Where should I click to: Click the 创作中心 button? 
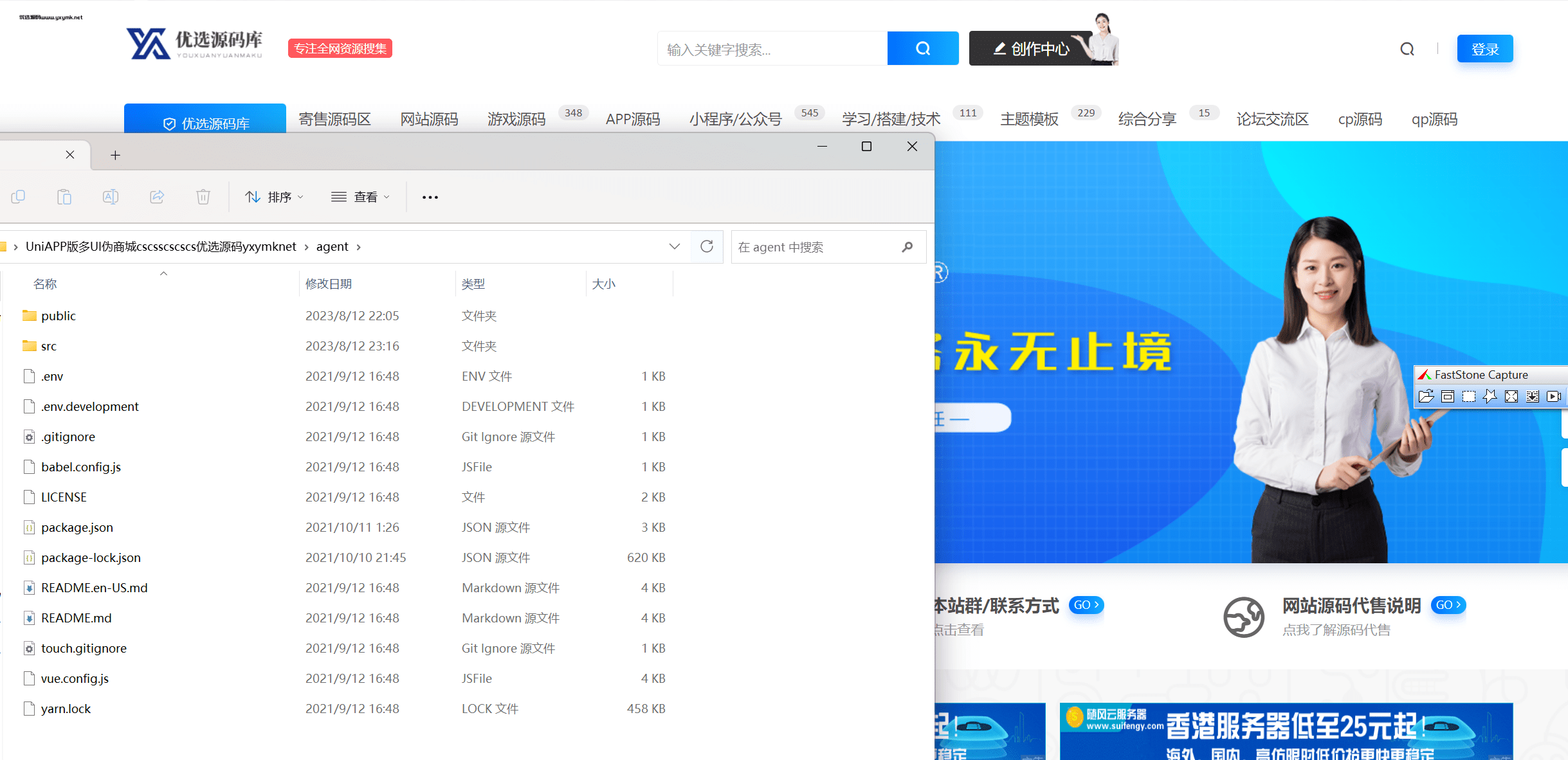(x=1032, y=48)
